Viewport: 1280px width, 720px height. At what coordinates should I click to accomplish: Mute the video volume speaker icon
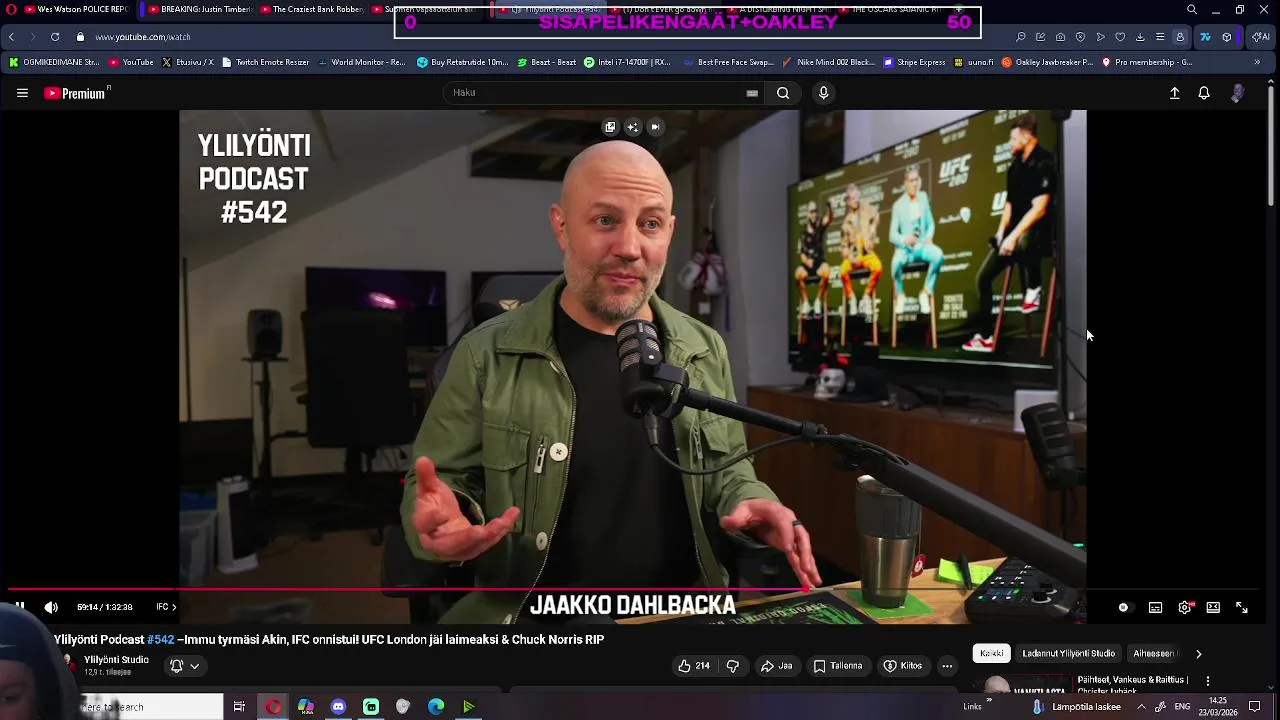pos(51,607)
